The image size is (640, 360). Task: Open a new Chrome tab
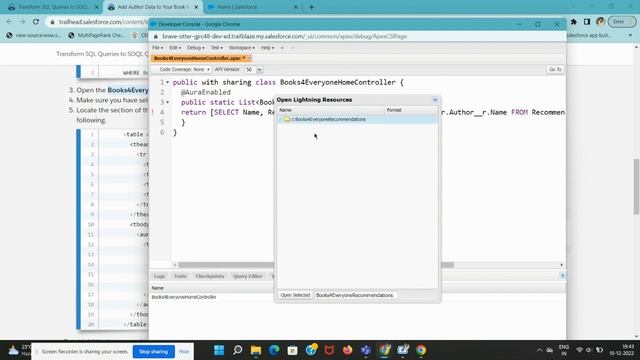pos(311,7)
